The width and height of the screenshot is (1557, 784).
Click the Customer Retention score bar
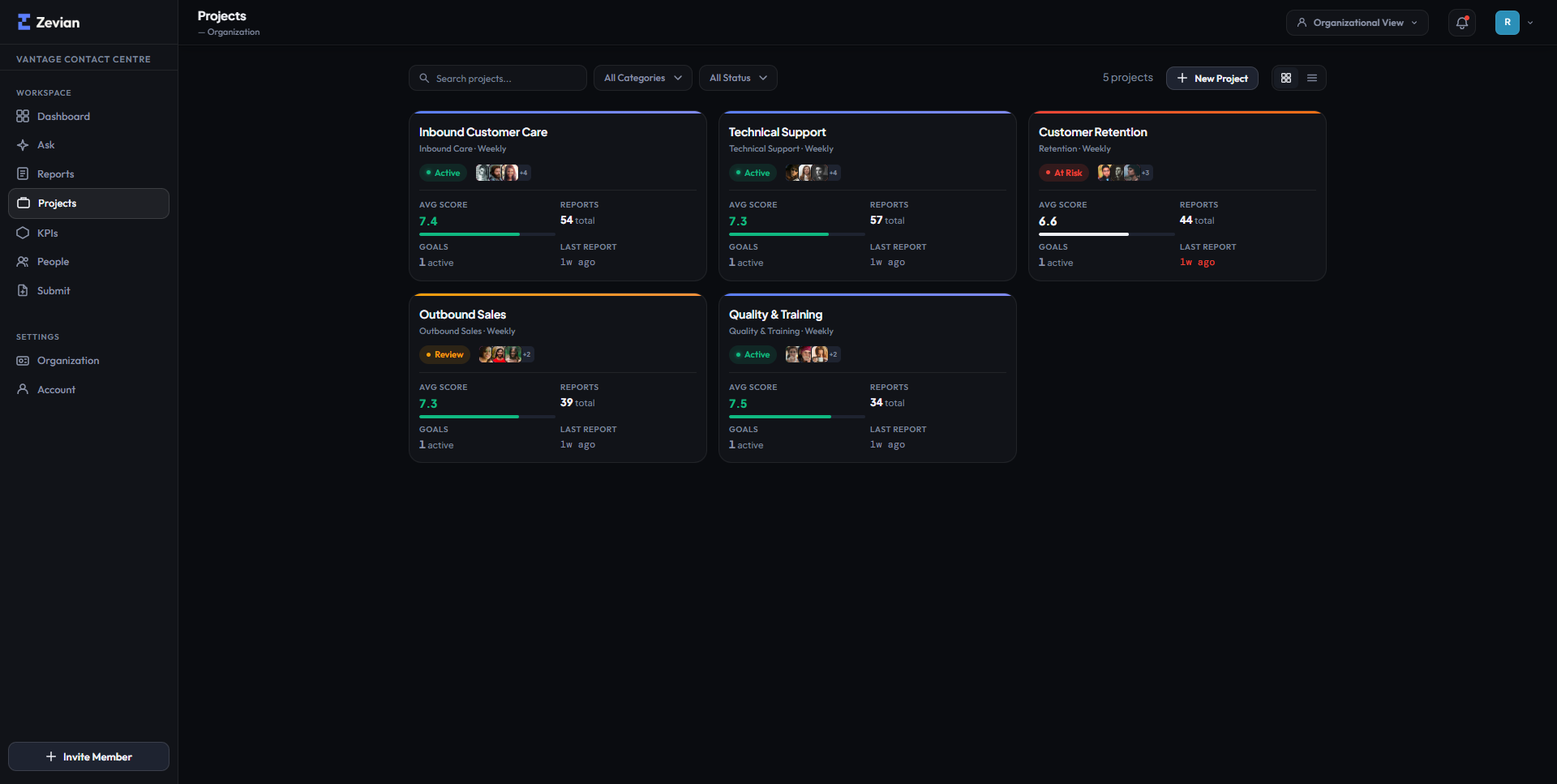(1106, 234)
